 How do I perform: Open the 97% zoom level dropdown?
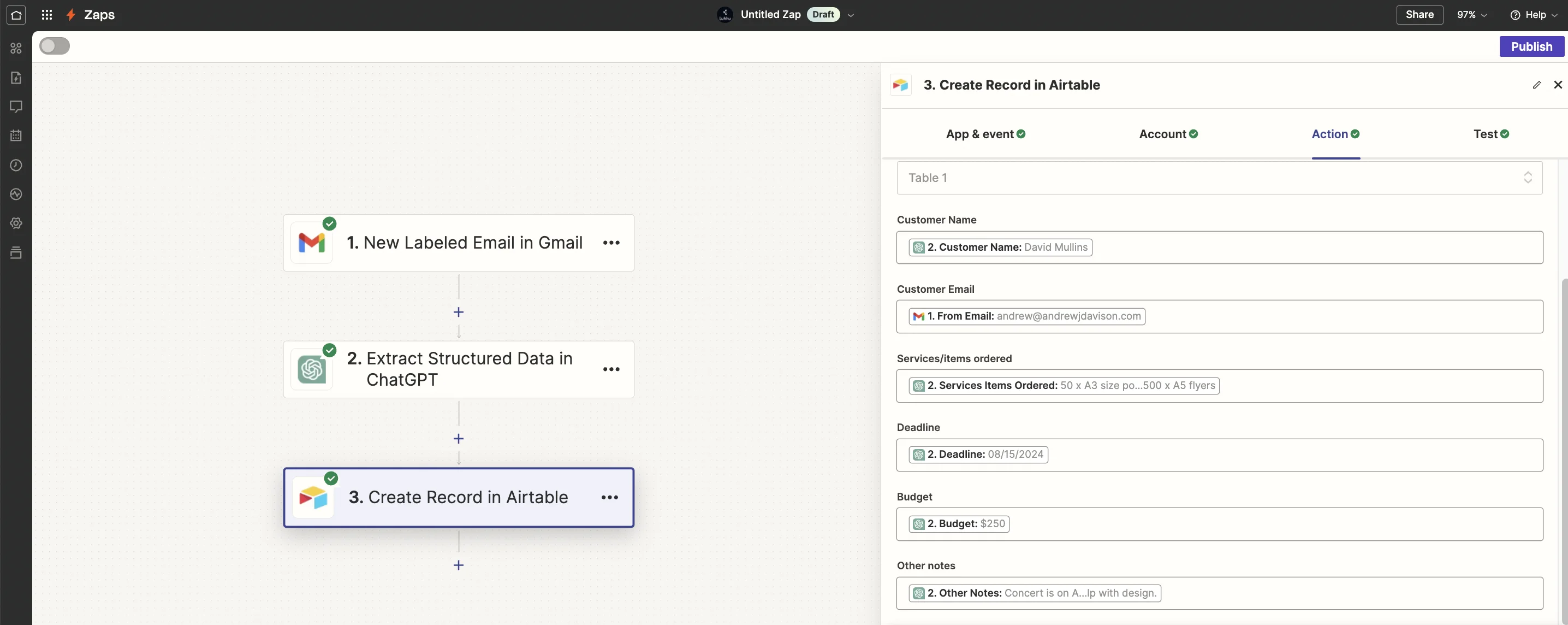(1471, 15)
